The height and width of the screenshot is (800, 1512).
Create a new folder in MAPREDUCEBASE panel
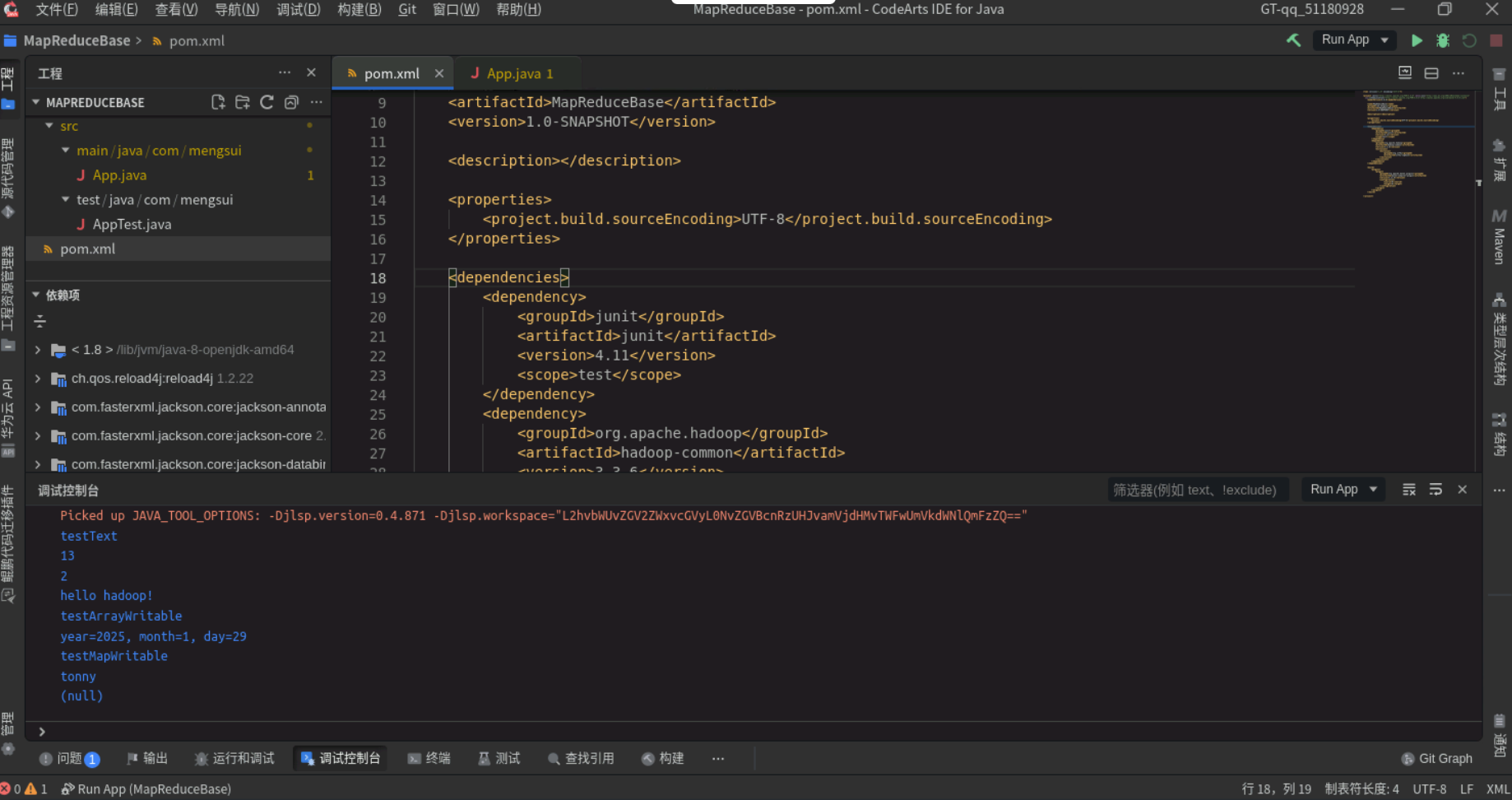(243, 102)
